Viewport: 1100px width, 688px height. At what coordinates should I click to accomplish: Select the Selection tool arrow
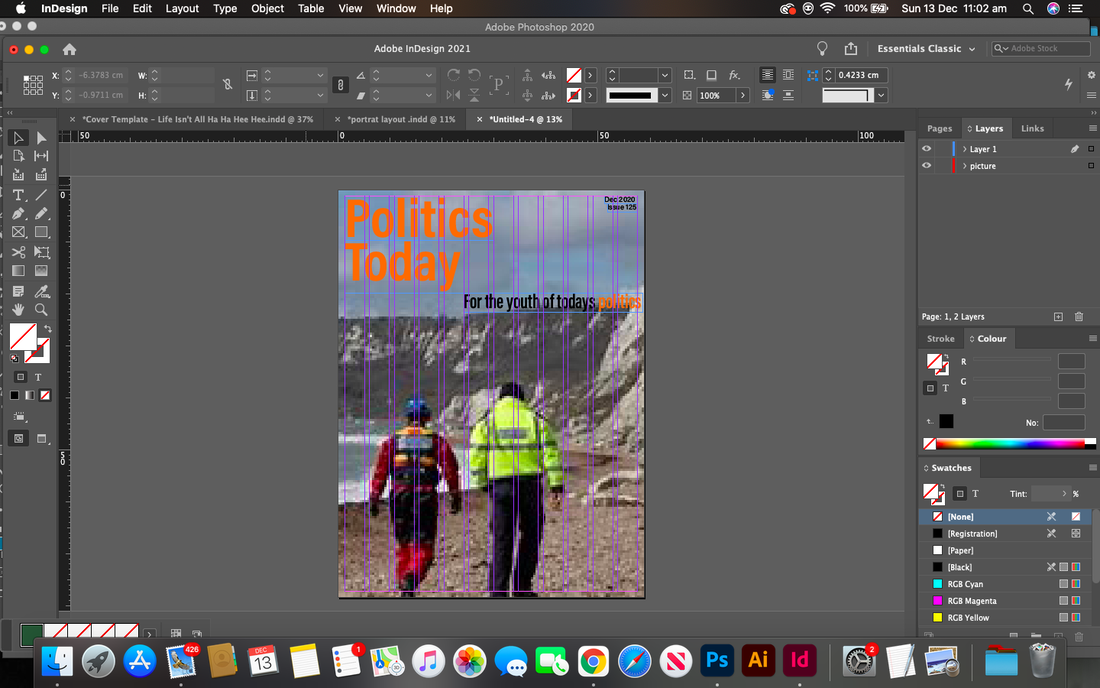click(18, 137)
